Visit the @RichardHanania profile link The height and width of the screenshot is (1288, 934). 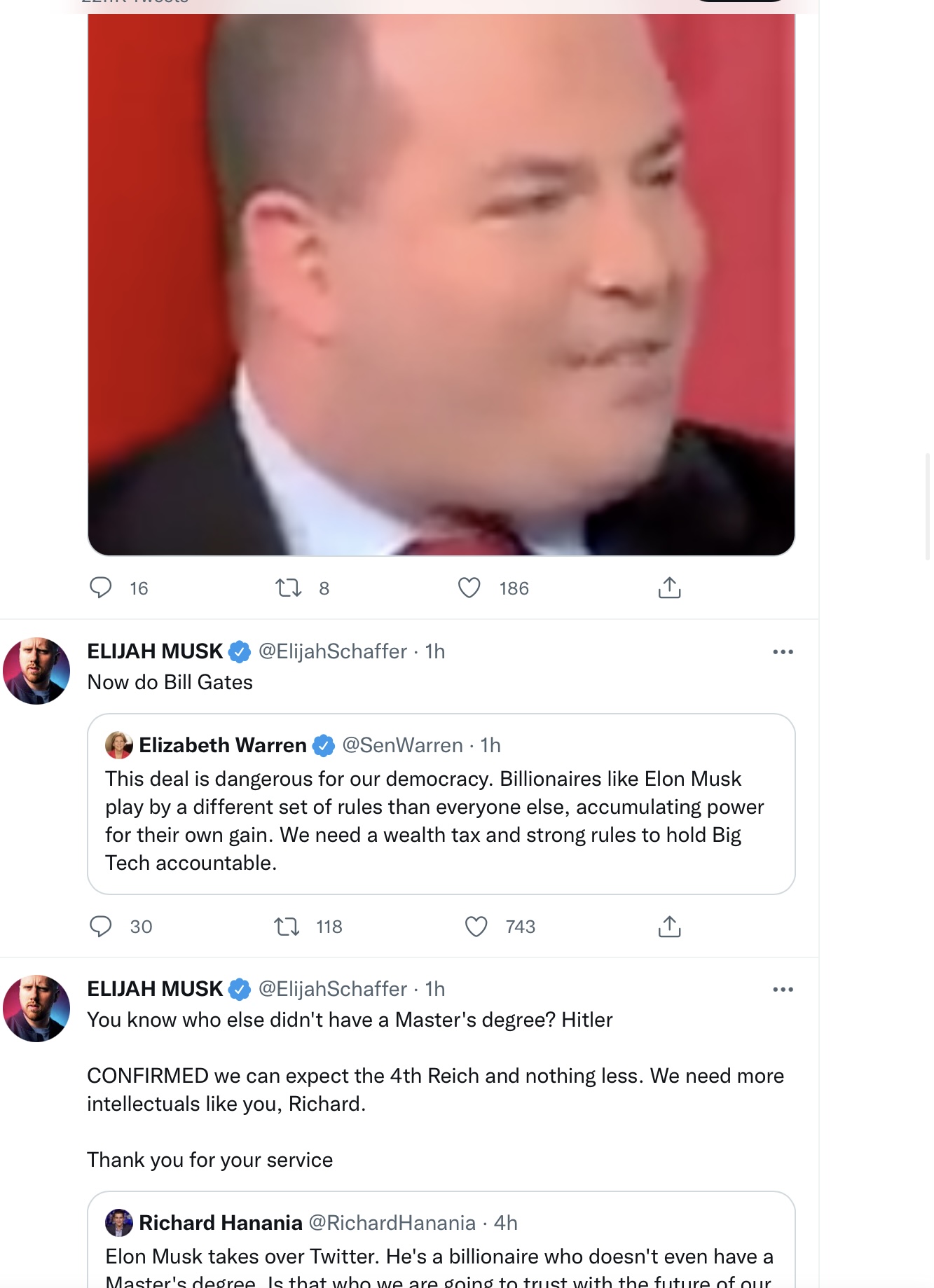click(x=392, y=1222)
